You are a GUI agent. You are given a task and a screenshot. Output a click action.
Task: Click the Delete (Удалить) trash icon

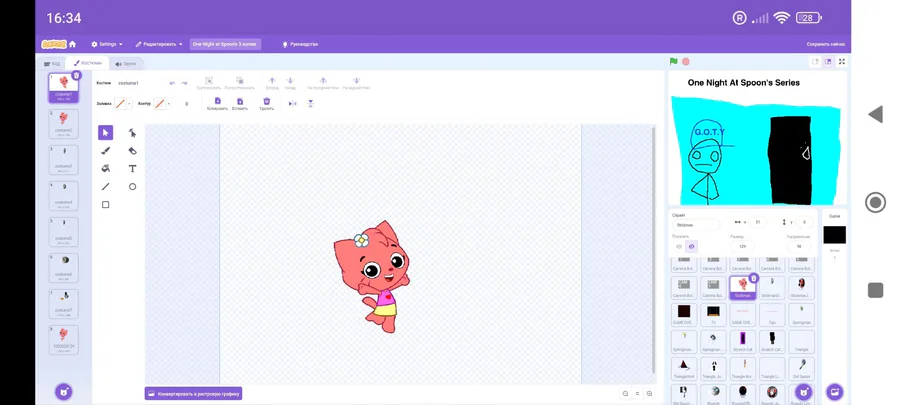[266, 101]
